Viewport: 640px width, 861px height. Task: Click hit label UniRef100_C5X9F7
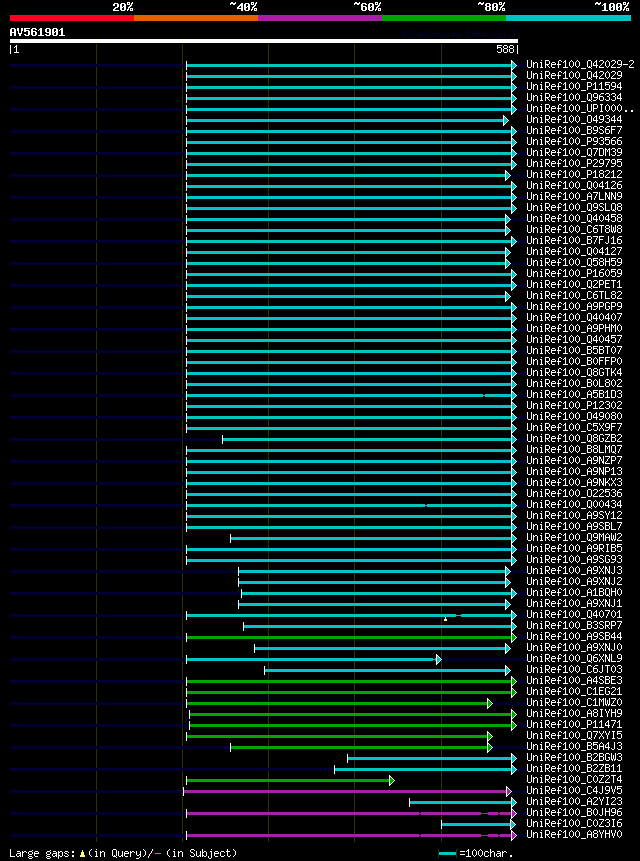coord(574,427)
